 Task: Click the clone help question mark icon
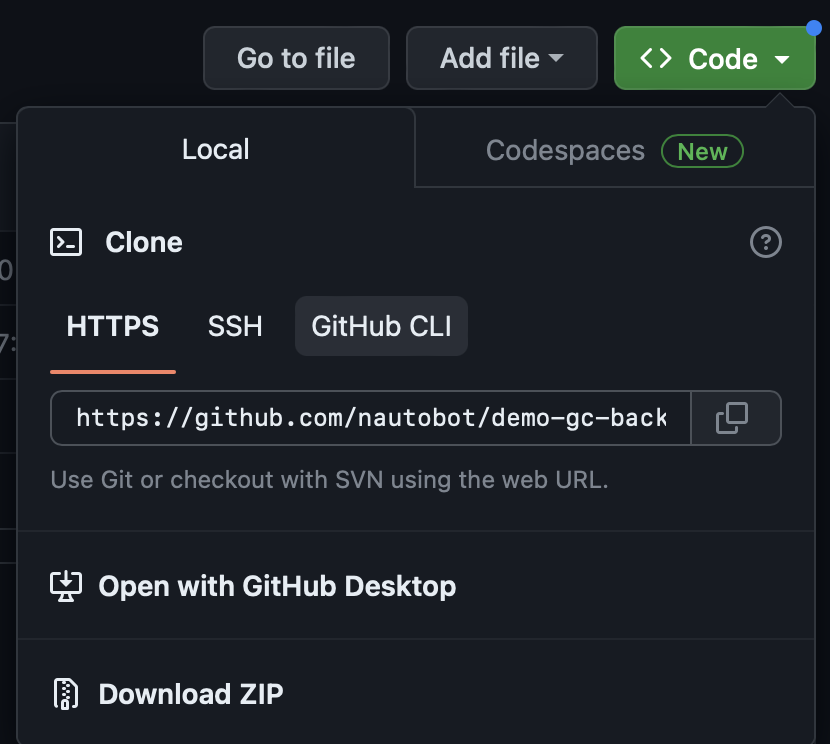click(765, 242)
